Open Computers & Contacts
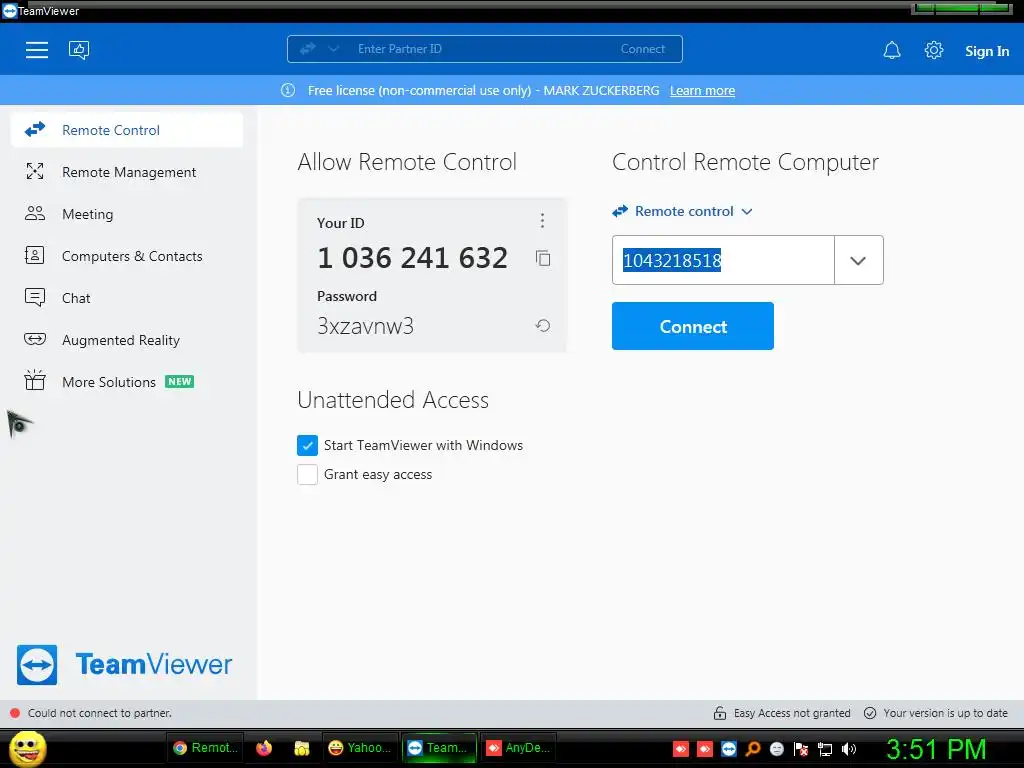The height and width of the screenshot is (768, 1024). click(x=127, y=256)
